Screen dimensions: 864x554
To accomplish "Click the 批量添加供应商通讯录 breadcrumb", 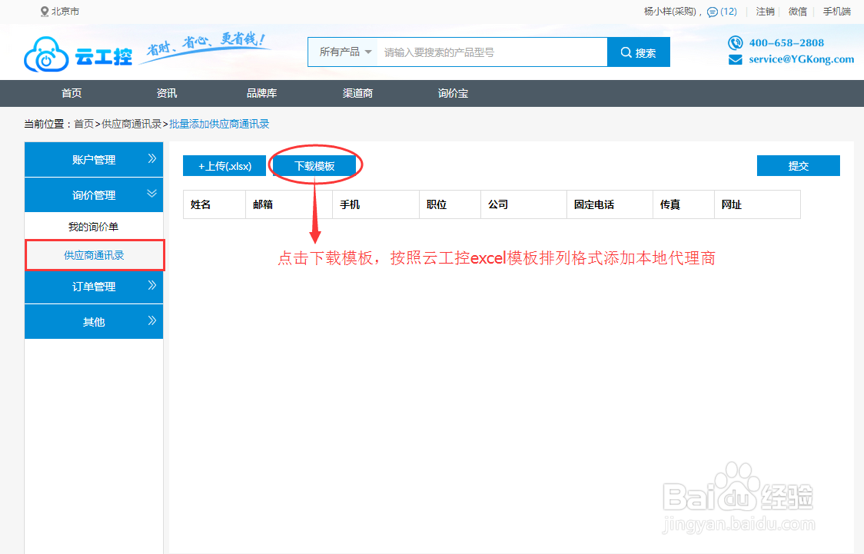I will click(219, 124).
